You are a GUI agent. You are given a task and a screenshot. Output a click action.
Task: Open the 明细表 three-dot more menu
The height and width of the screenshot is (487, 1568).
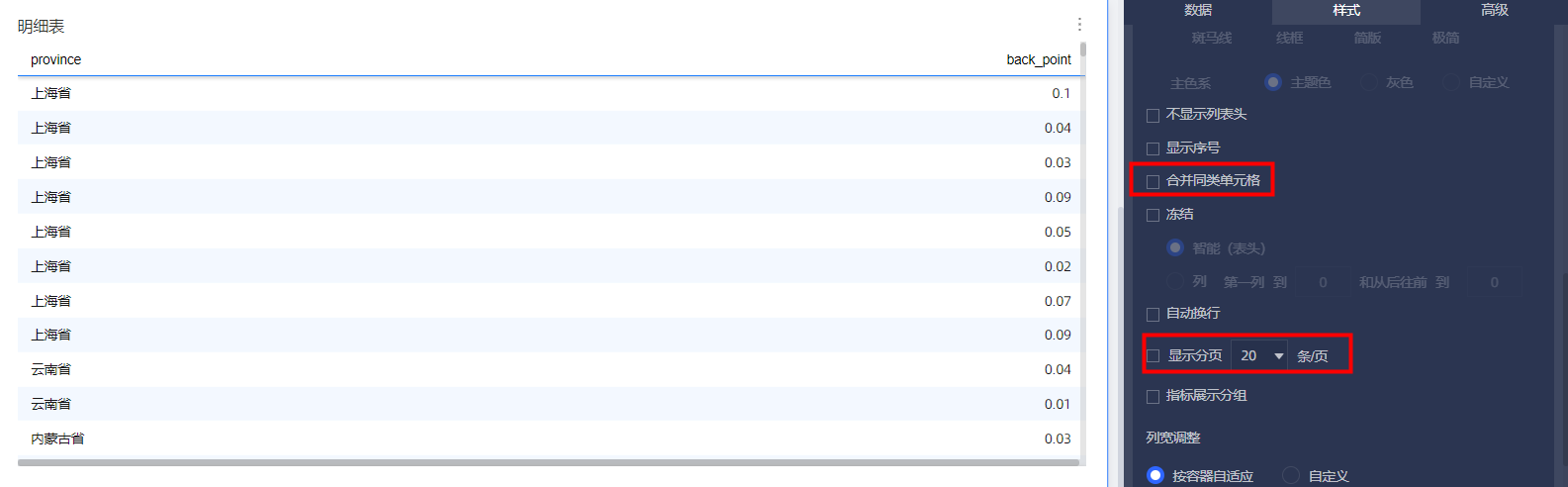pyautogui.click(x=1079, y=25)
